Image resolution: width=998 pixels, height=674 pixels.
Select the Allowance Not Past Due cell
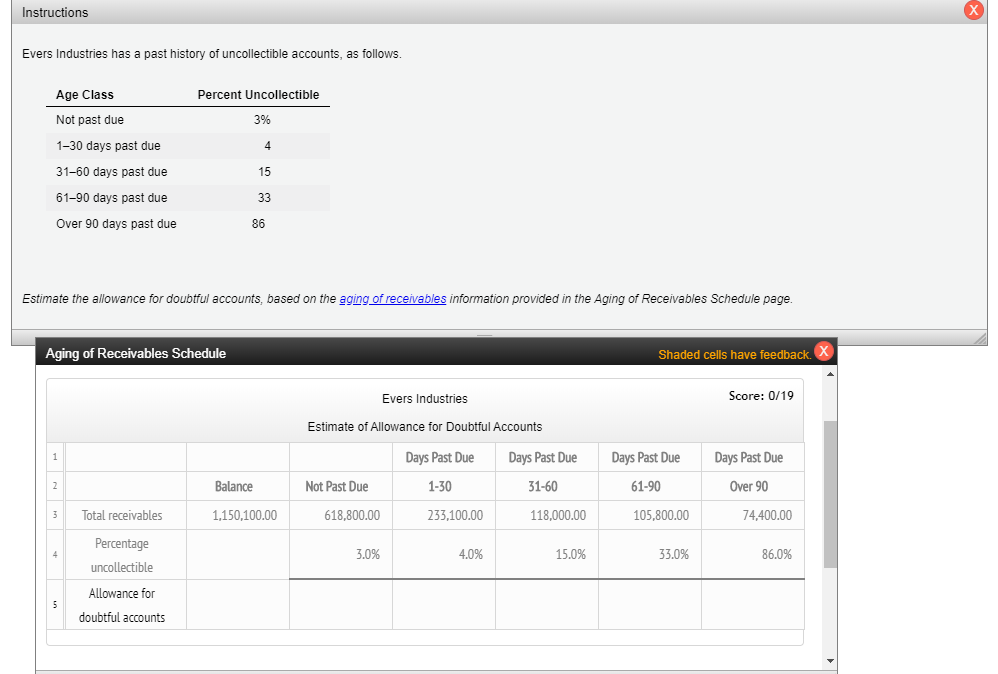[340, 604]
